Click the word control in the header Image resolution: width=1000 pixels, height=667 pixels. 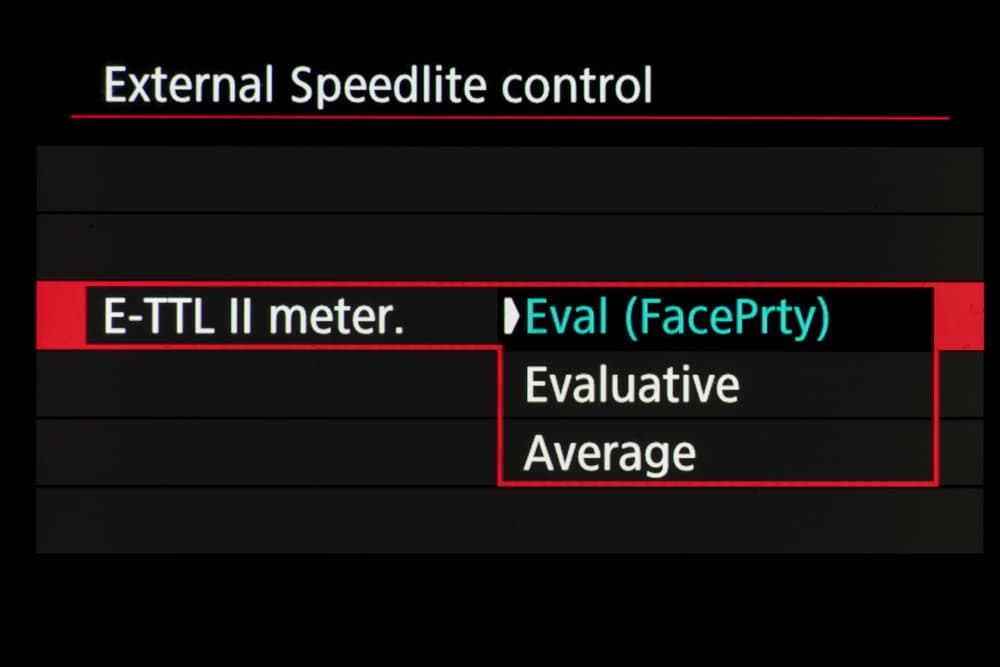click(577, 85)
